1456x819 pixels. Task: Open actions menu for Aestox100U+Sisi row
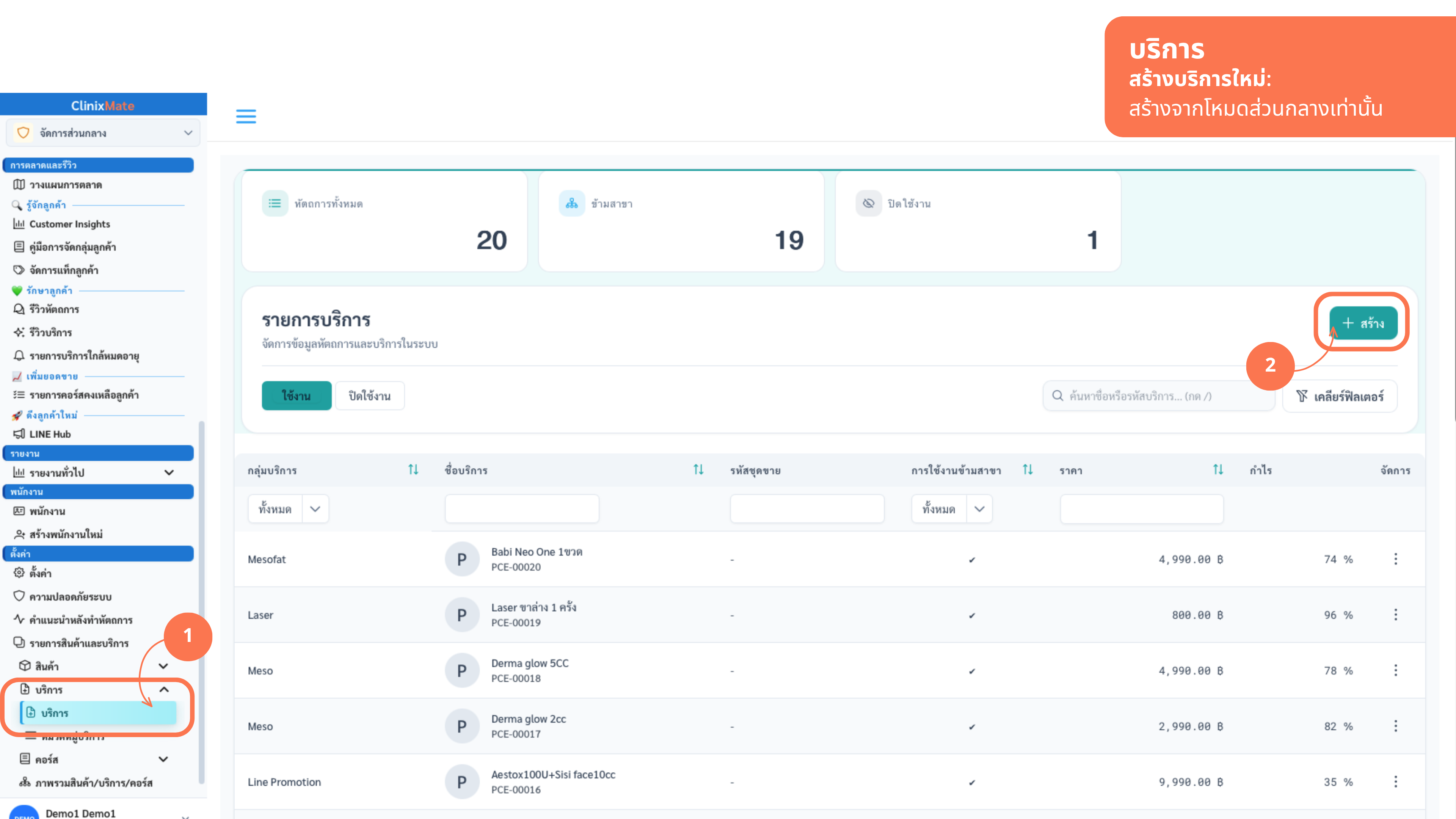pyautogui.click(x=1395, y=782)
